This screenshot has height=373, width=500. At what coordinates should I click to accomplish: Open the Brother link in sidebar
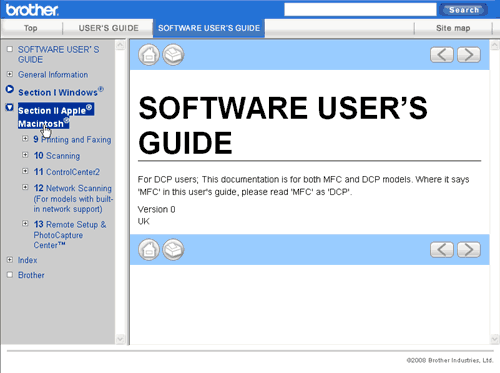pyautogui.click(x=31, y=275)
